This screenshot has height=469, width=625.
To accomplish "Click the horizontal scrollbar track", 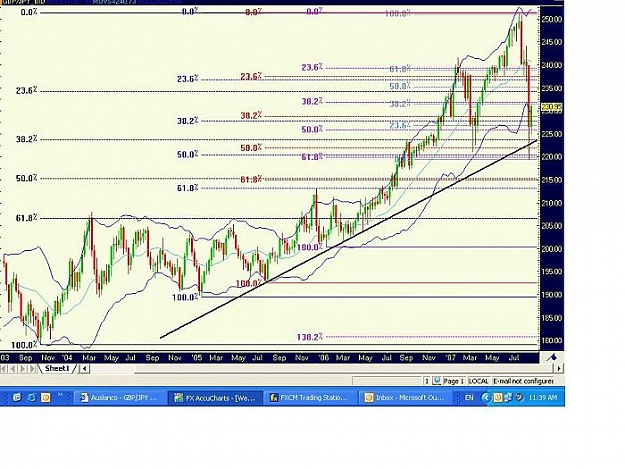I will [321, 369].
